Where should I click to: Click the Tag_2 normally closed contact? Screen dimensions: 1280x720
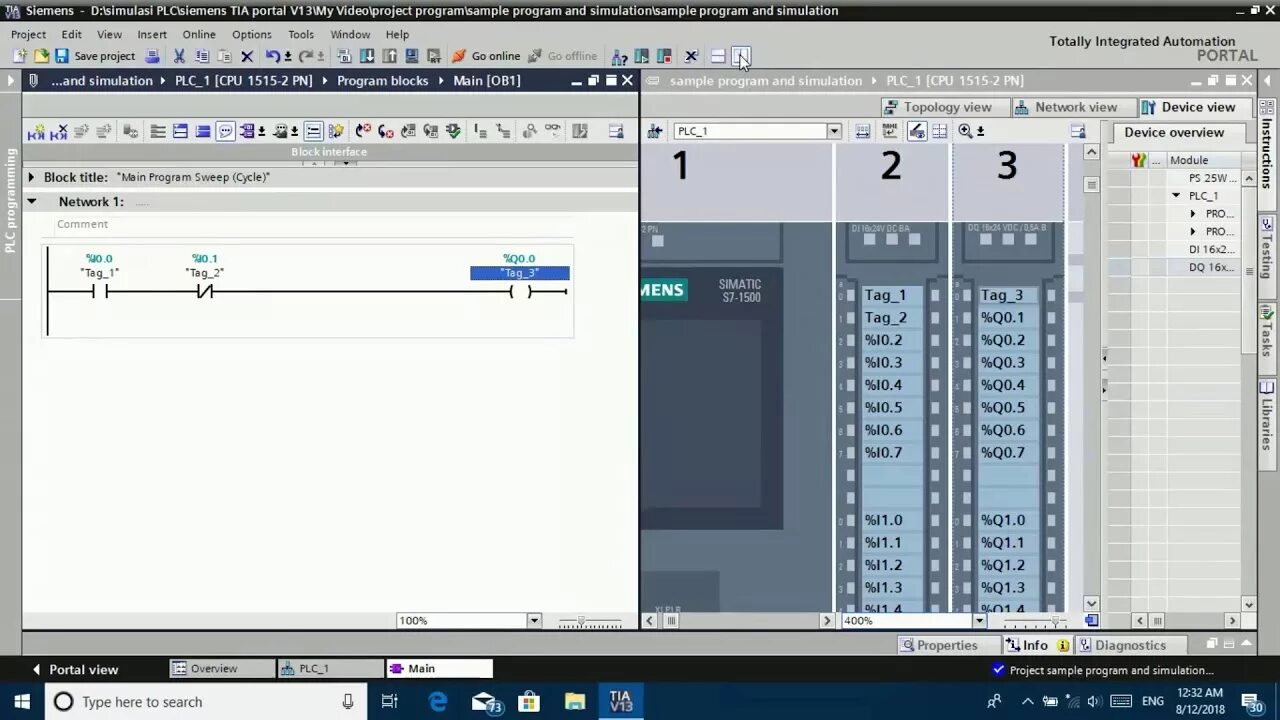[x=204, y=292]
